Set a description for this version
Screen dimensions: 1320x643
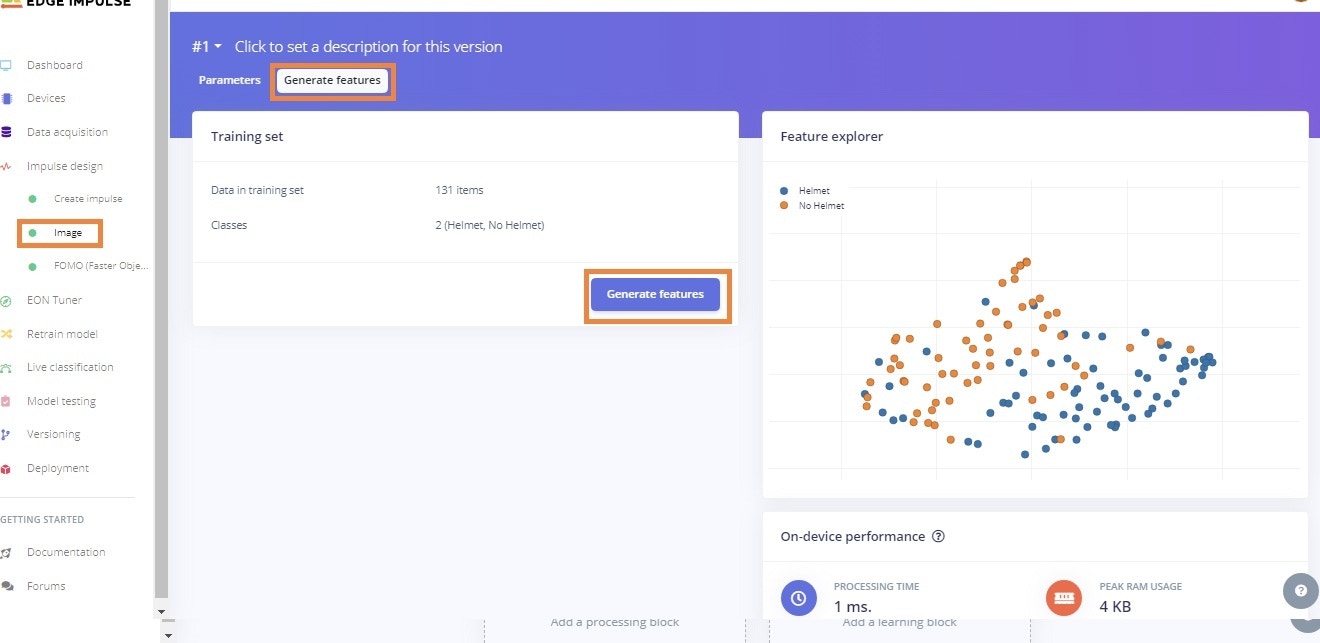coord(368,47)
